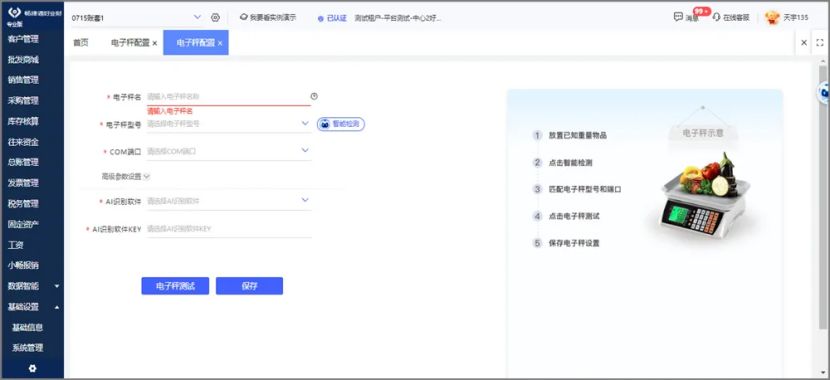
Task: Open the 消息 message icon
Action: coord(678,17)
